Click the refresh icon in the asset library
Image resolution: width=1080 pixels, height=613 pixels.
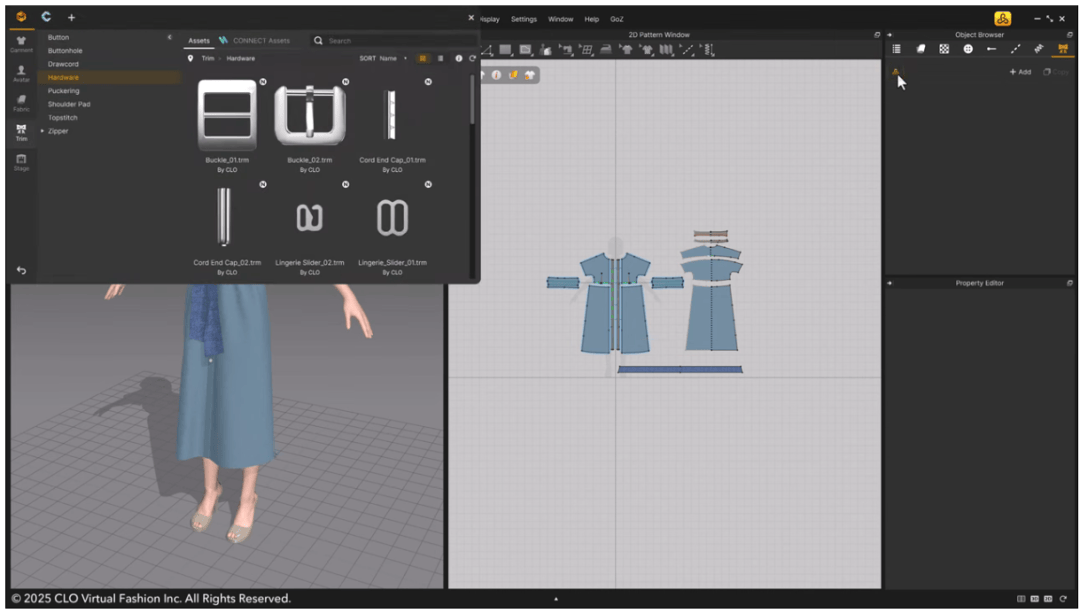point(472,58)
